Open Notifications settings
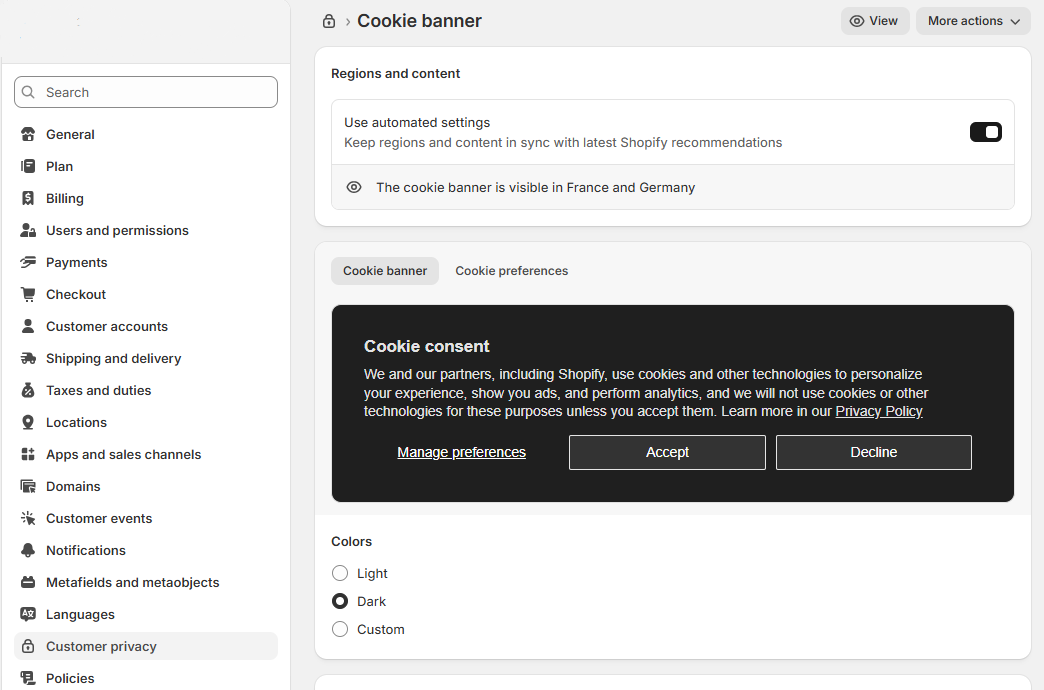1044x690 pixels. coord(146,550)
